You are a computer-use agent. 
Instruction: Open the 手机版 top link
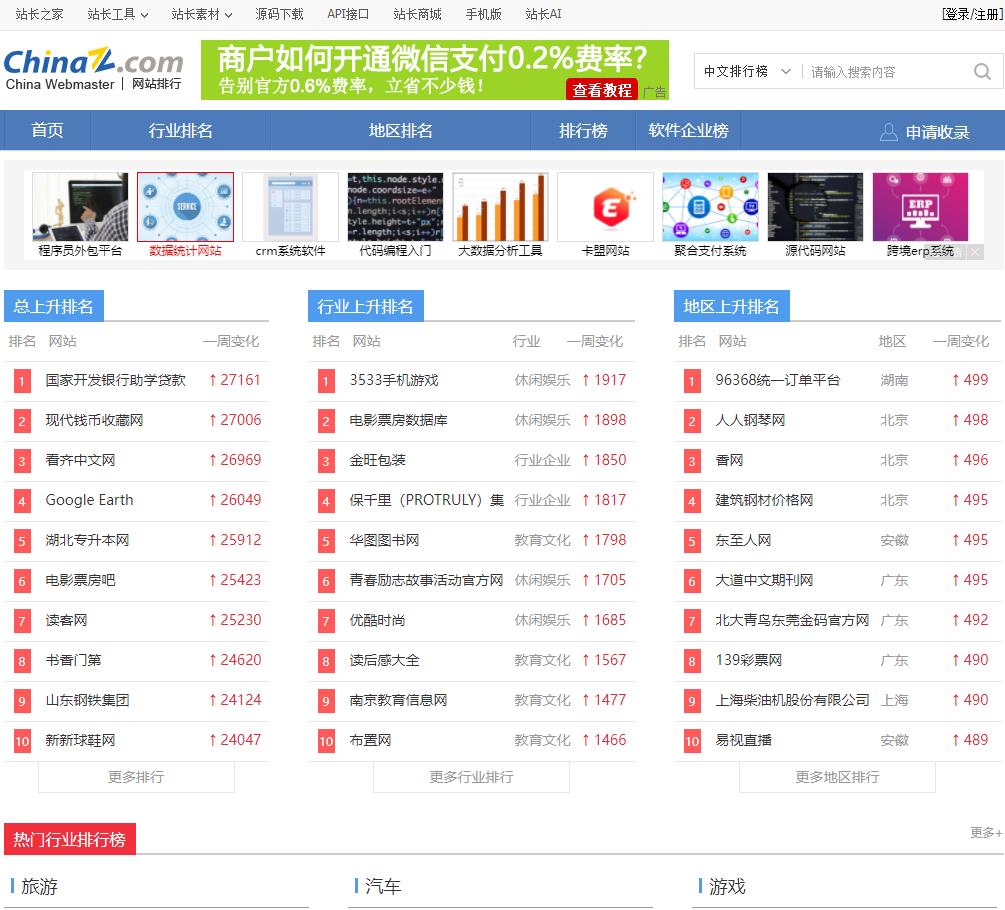pyautogui.click(x=483, y=14)
